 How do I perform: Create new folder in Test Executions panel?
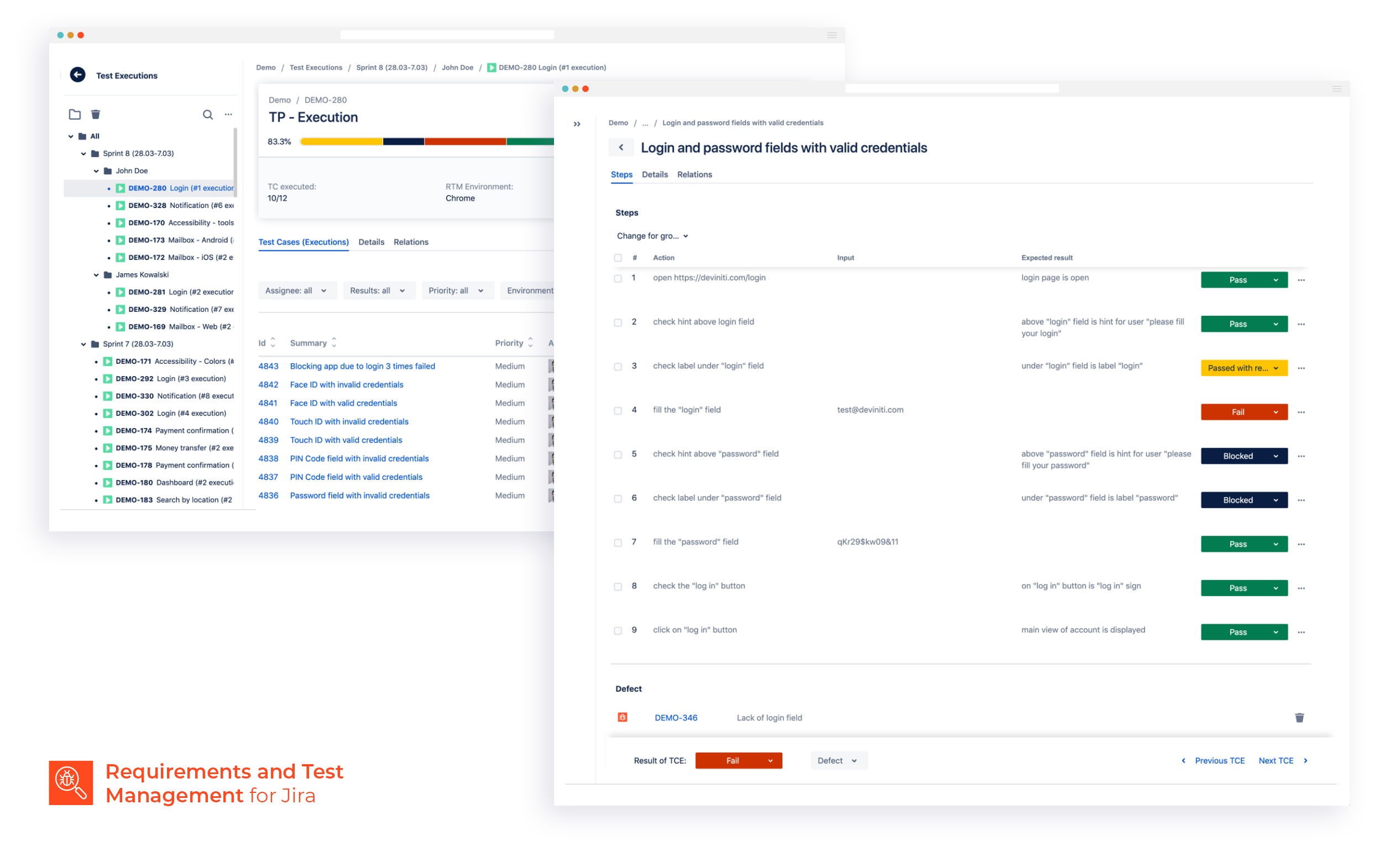click(75, 115)
